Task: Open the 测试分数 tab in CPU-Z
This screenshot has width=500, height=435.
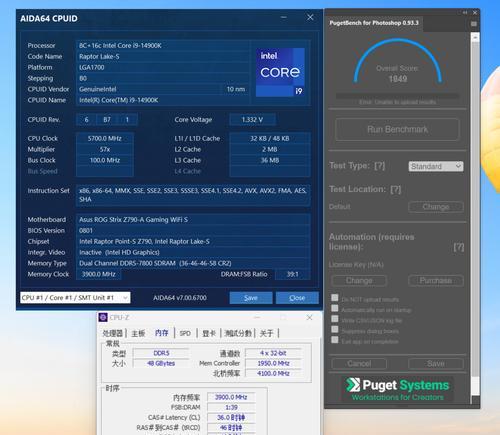Action: pyautogui.click(x=238, y=333)
